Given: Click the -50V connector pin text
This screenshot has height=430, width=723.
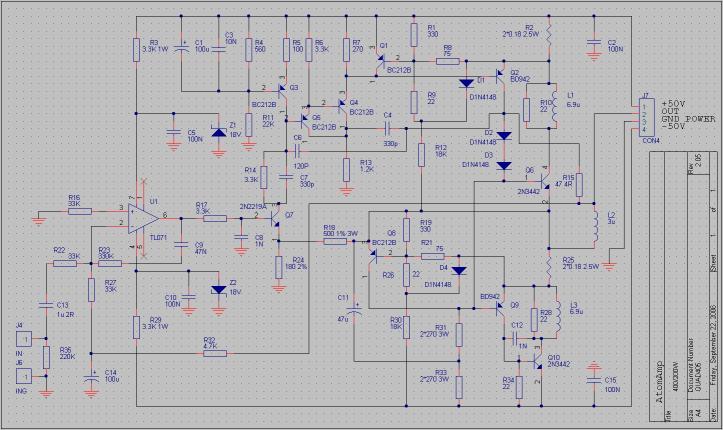Looking at the screenshot, I should tap(673, 127).
